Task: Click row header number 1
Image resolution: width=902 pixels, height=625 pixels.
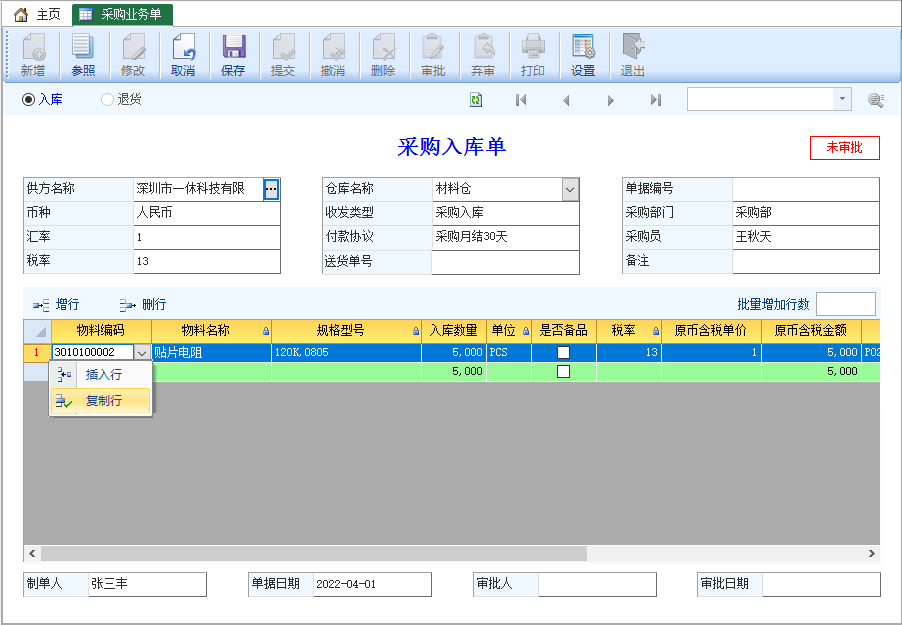Action: (x=37, y=353)
